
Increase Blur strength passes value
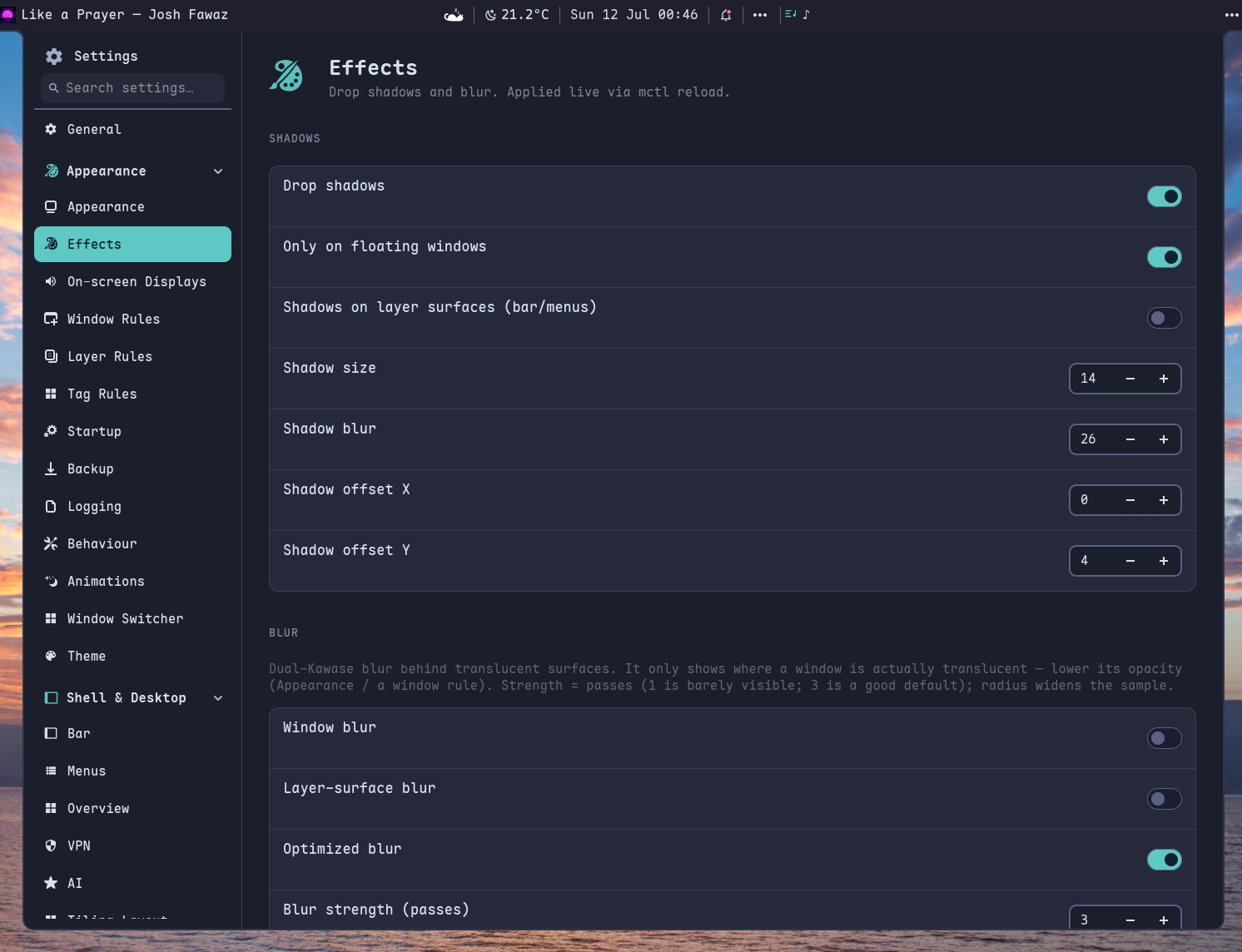tap(1164, 920)
